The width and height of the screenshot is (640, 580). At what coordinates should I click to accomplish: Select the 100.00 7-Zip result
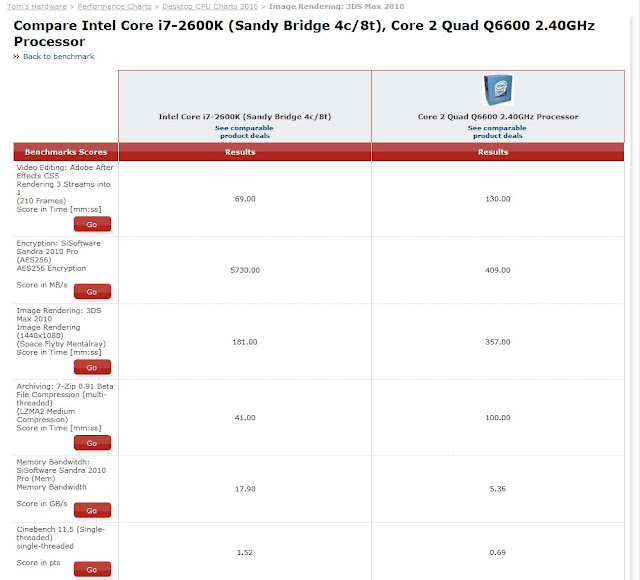tap(498, 418)
